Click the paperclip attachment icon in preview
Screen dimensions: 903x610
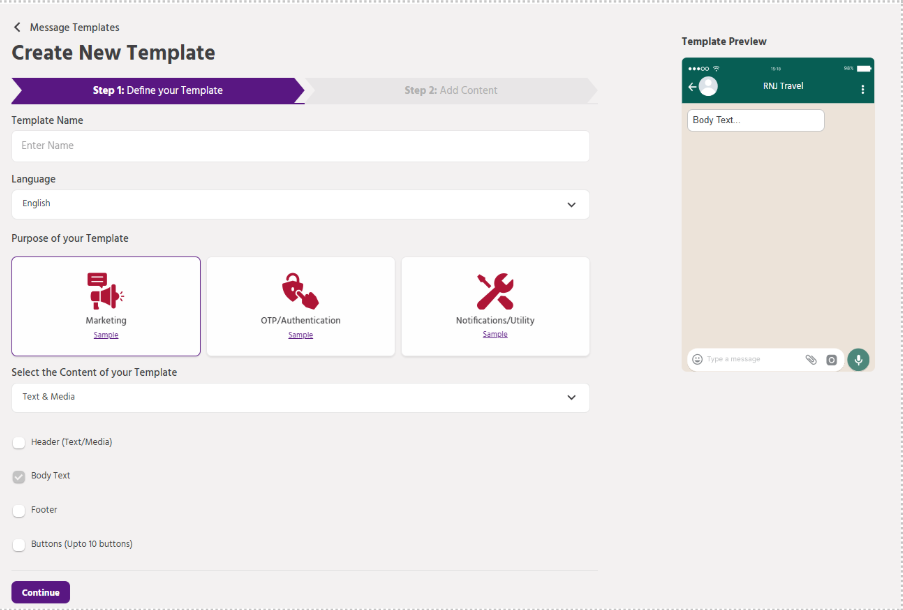811,359
